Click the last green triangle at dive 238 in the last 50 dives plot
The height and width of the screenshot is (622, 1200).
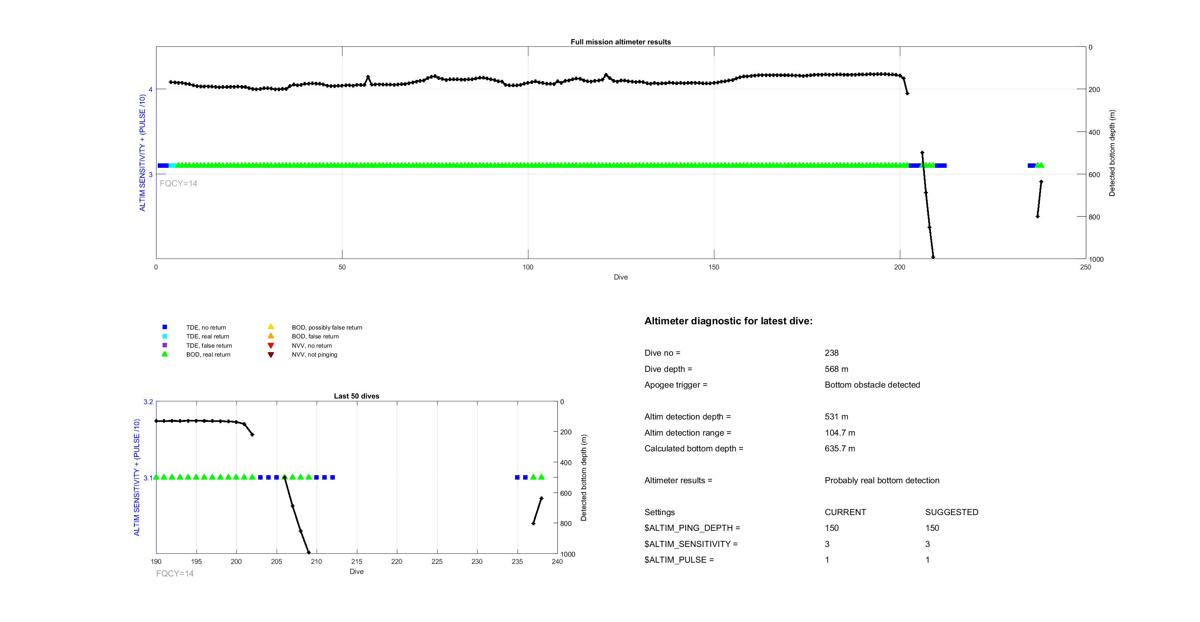(541, 477)
